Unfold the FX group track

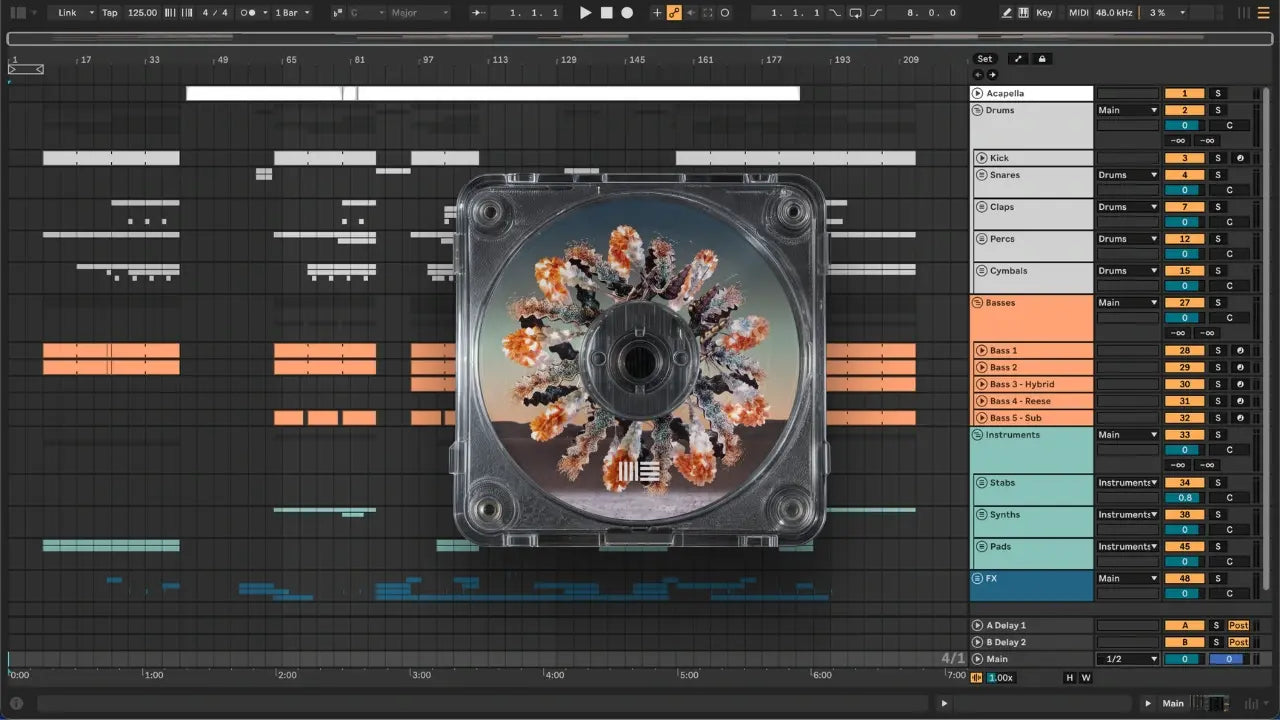point(978,578)
